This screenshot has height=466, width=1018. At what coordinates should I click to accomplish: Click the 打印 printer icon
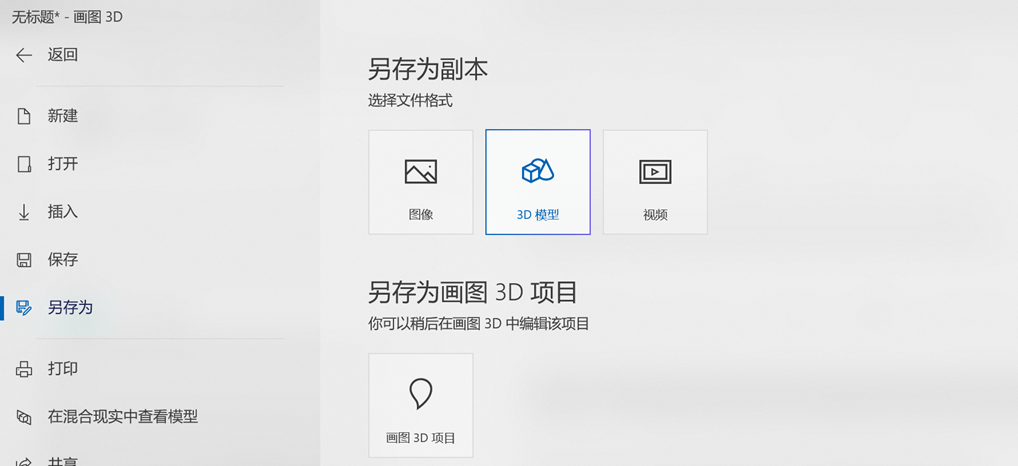24,369
